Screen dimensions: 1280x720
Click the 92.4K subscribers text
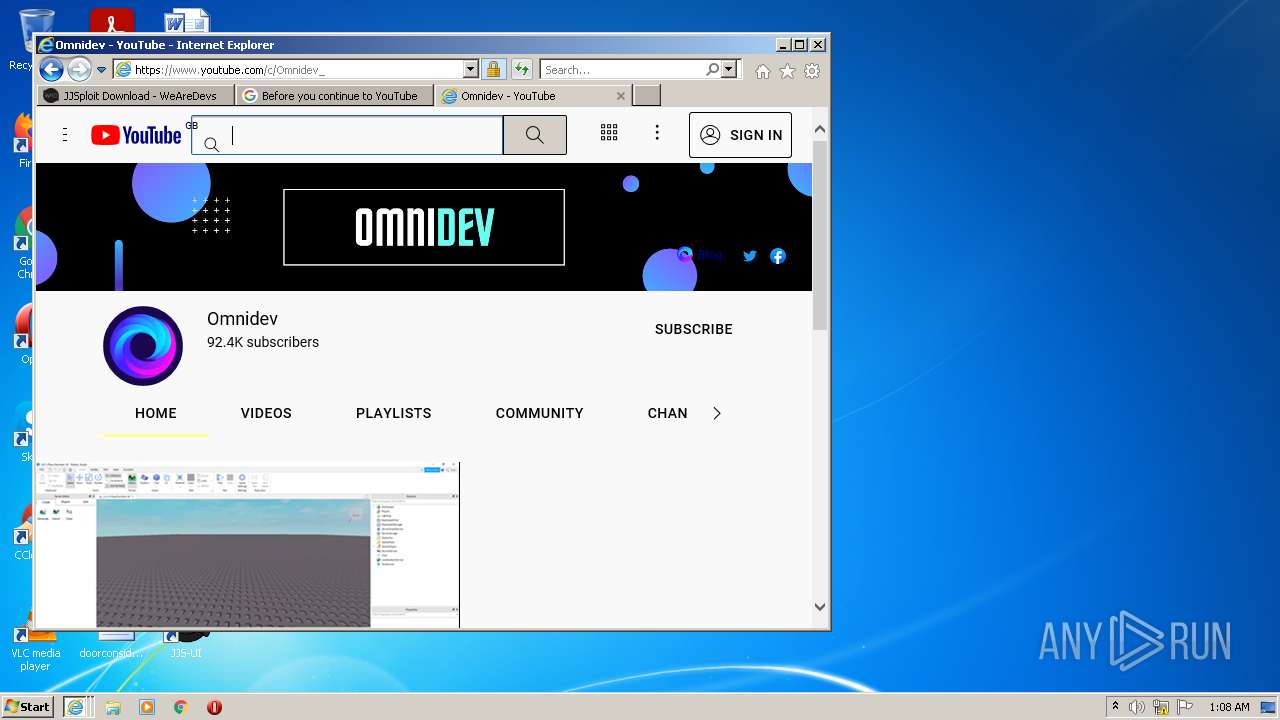click(x=263, y=342)
